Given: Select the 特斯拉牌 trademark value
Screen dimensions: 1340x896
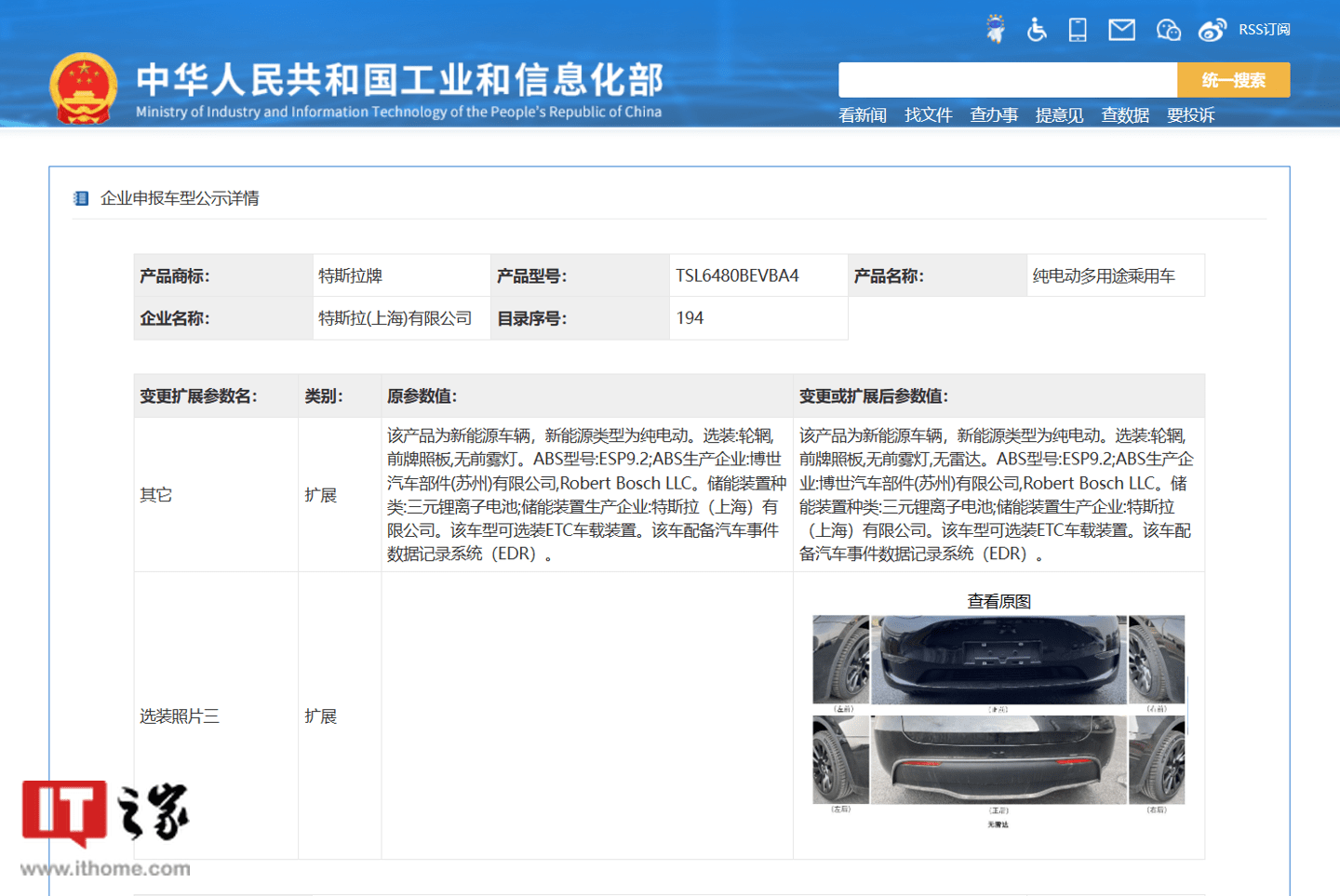Looking at the screenshot, I should pos(351,276).
